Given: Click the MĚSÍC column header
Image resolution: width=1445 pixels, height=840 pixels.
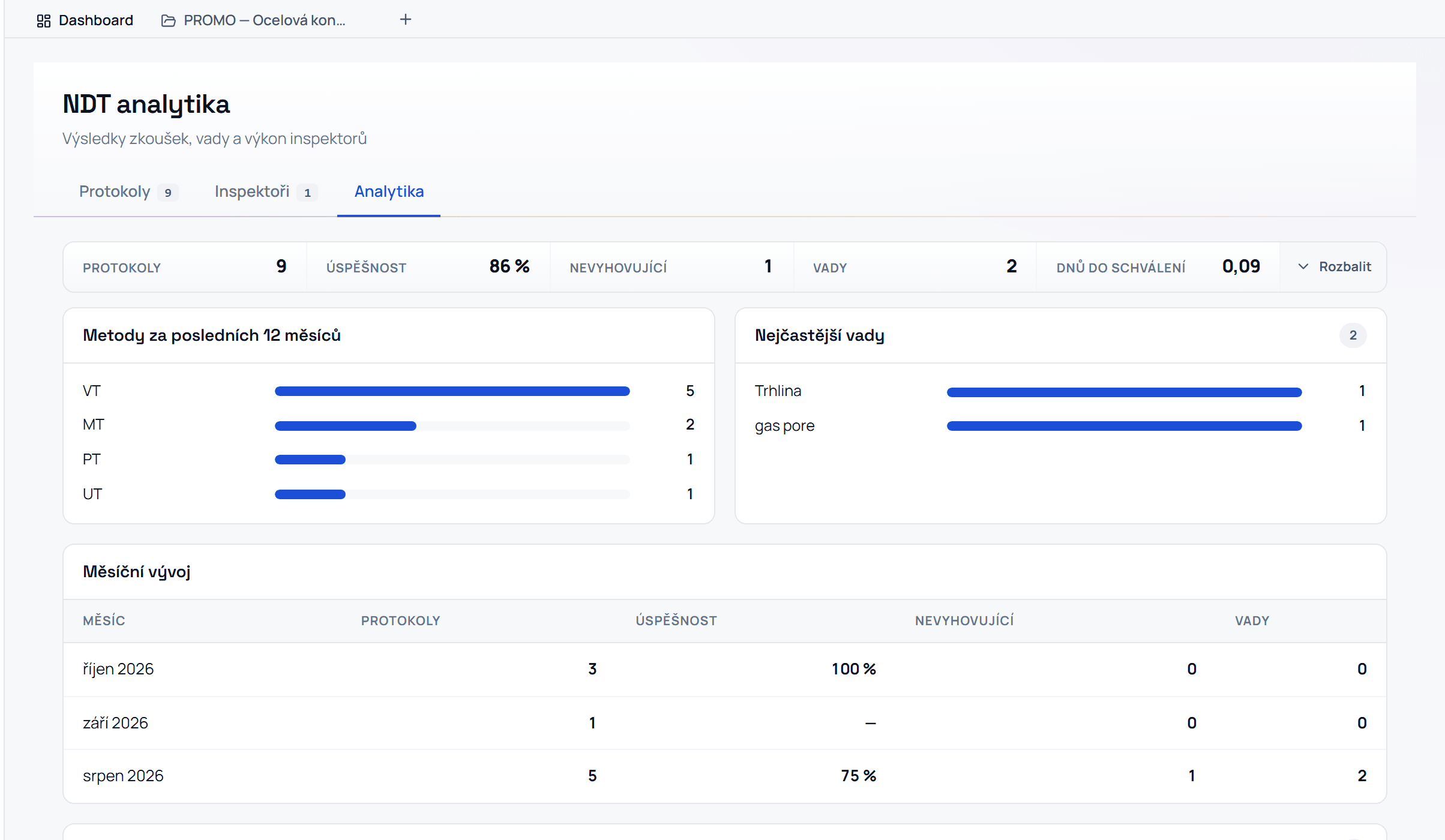Looking at the screenshot, I should [104, 621].
